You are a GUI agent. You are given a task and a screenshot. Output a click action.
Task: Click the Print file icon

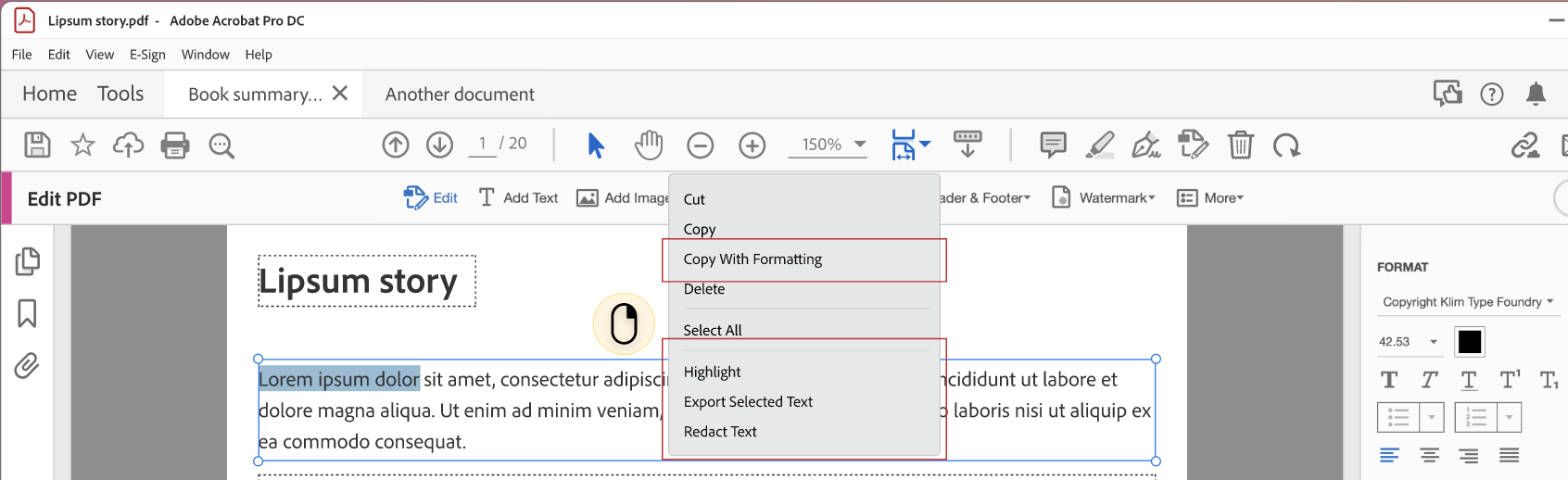tap(175, 145)
